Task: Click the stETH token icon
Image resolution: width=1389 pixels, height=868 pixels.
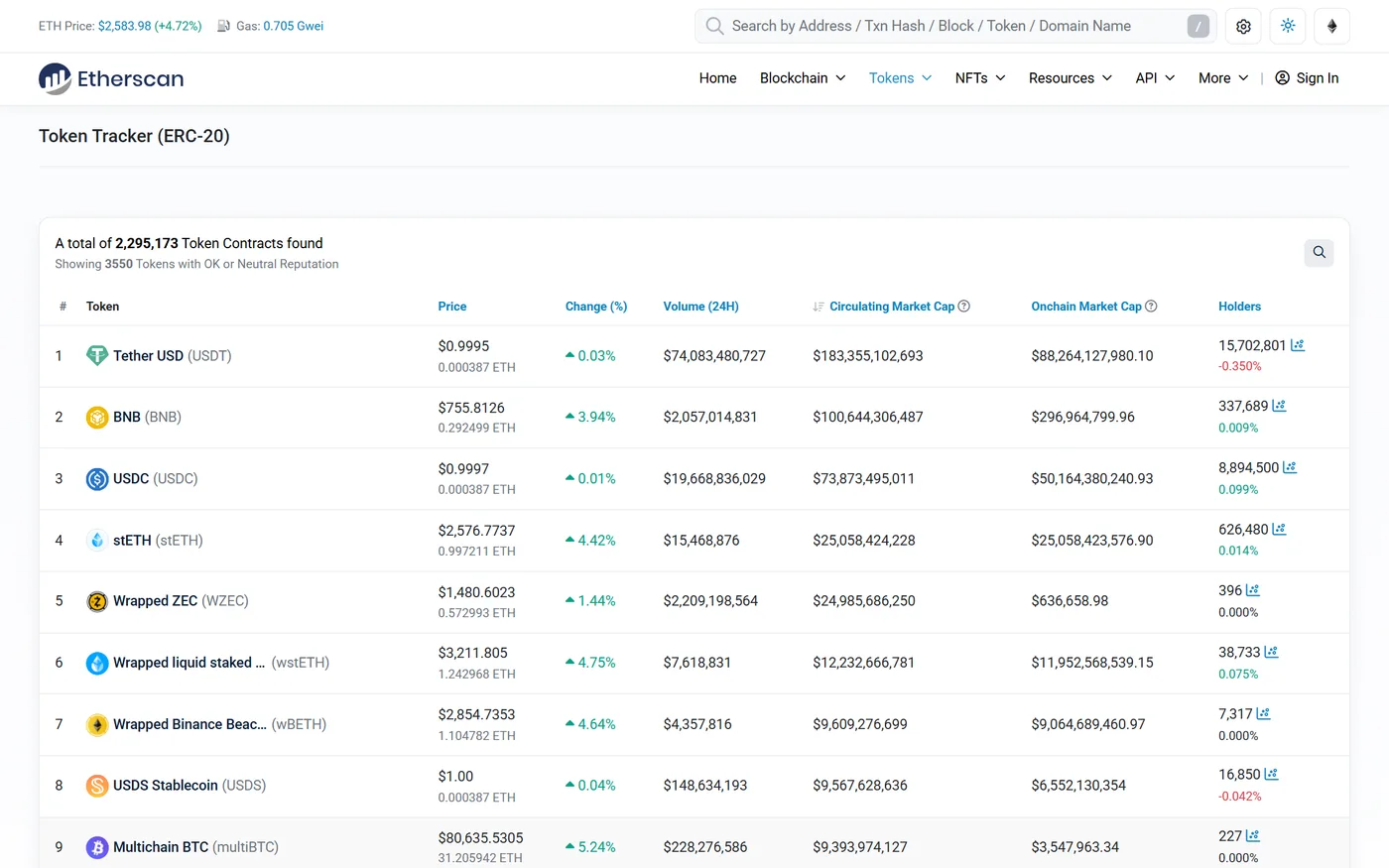Action: click(x=97, y=540)
